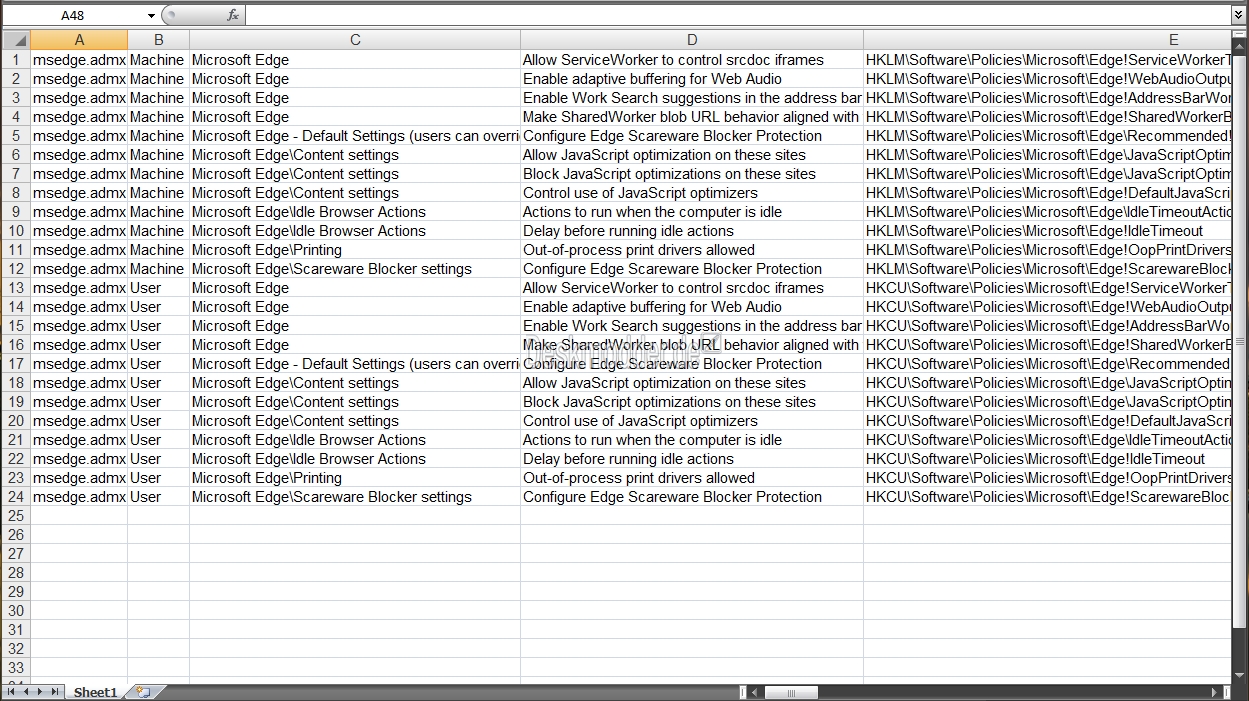The image size is (1249, 701).
Task: Select row 5 header
Action: coord(15,136)
